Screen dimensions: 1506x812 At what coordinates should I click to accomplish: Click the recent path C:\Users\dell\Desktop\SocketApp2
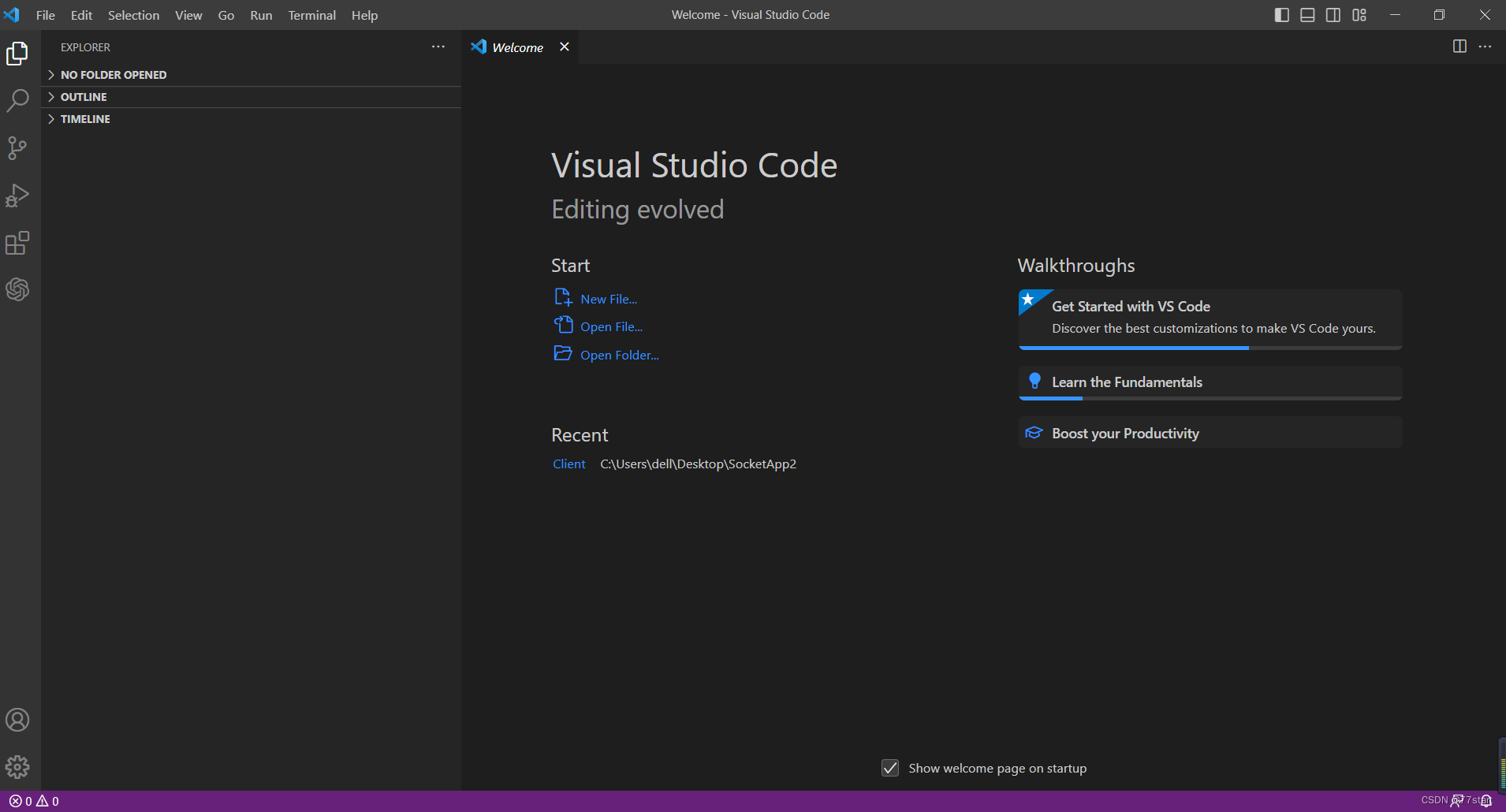pos(698,464)
